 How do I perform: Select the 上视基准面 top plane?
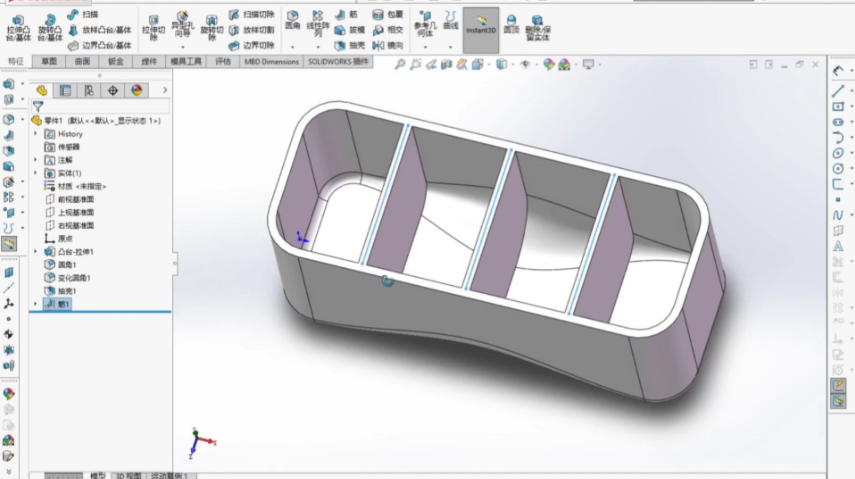(x=69, y=212)
